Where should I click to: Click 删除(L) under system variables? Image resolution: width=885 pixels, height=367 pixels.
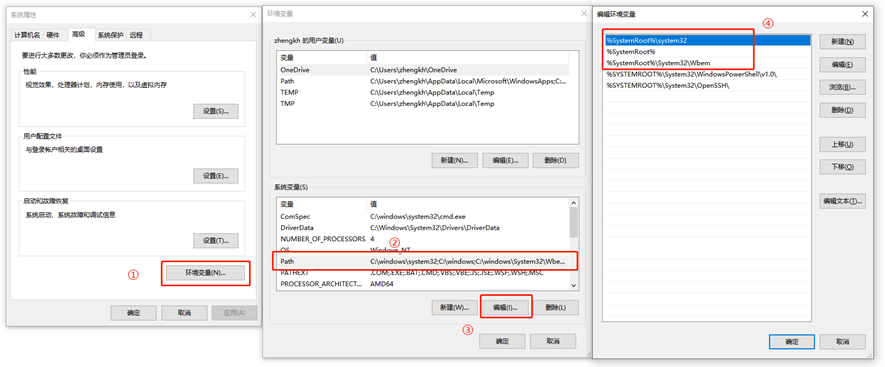click(556, 308)
